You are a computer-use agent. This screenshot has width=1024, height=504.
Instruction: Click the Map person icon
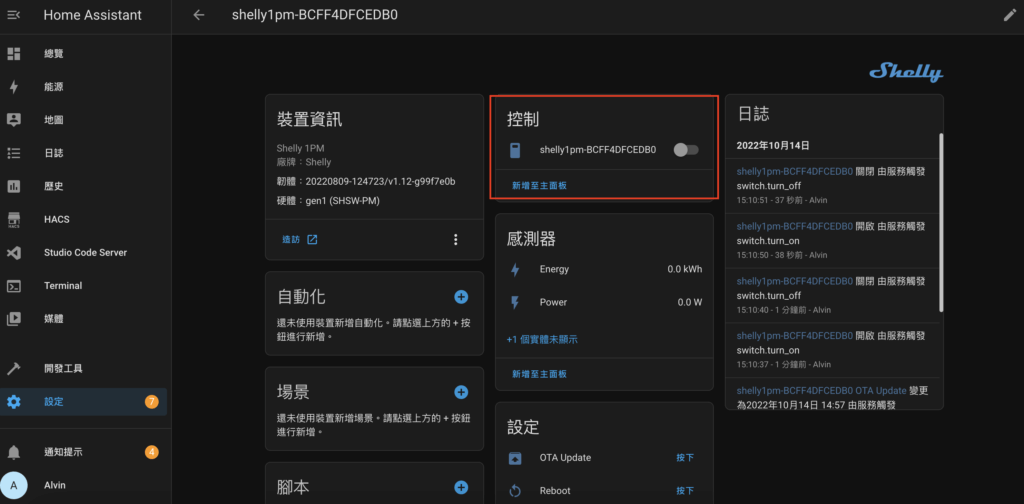[14, 120]
